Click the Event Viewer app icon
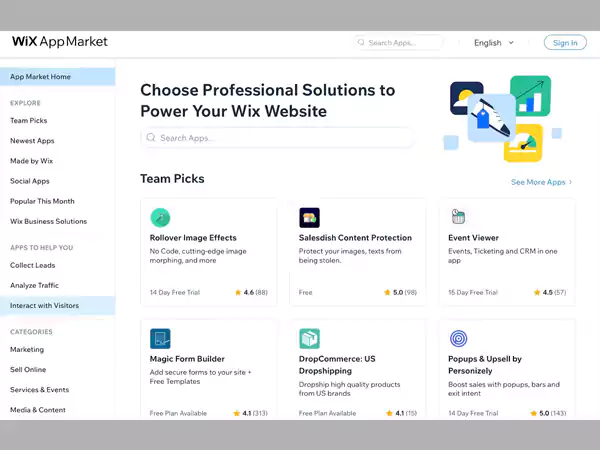Screen dimensions: 600x450 [458, 217]
